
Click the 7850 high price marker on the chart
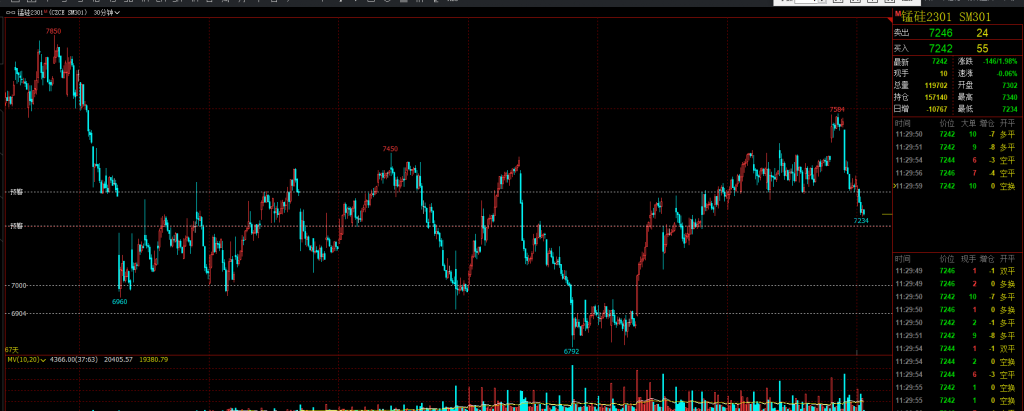(53, 31)
